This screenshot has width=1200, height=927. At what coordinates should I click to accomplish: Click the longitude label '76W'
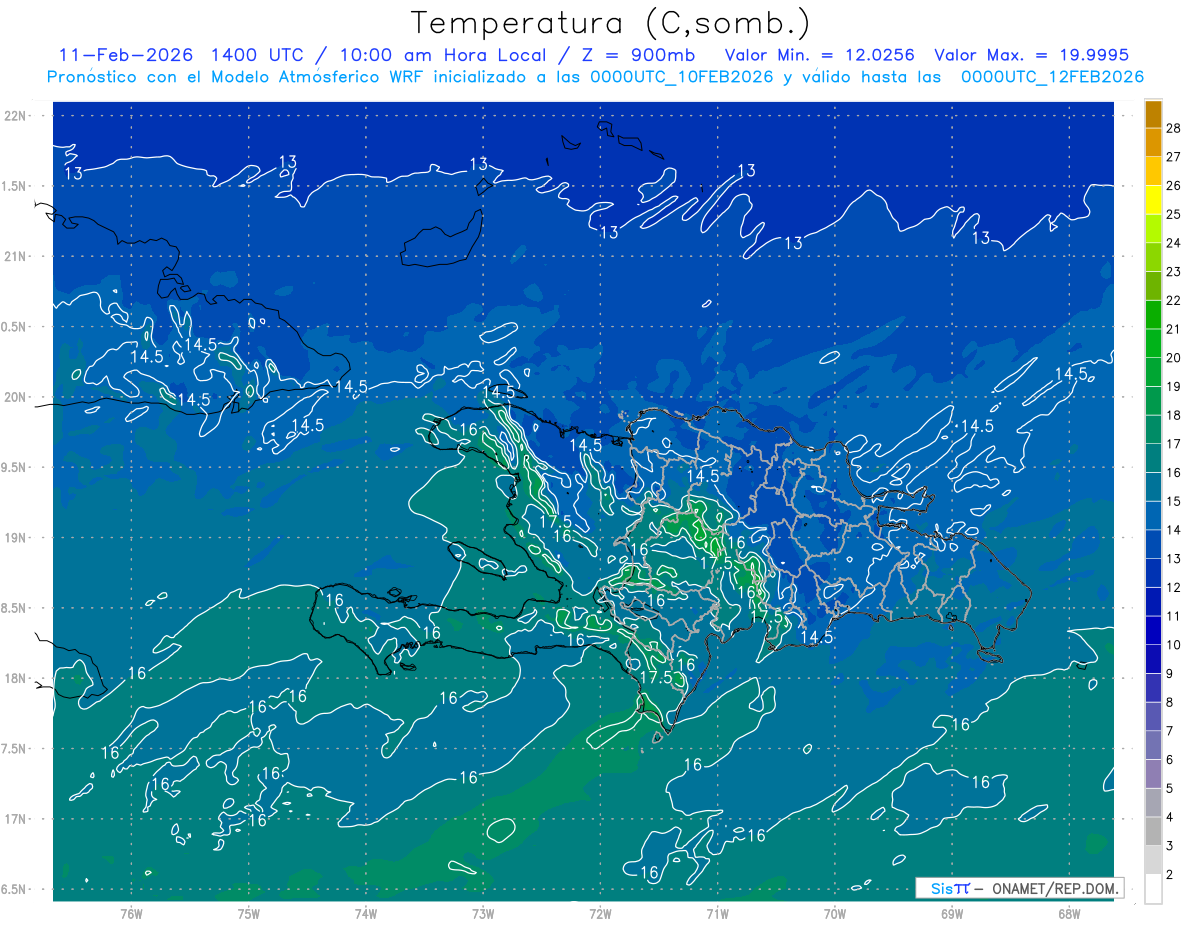click(x=131, y=914)
